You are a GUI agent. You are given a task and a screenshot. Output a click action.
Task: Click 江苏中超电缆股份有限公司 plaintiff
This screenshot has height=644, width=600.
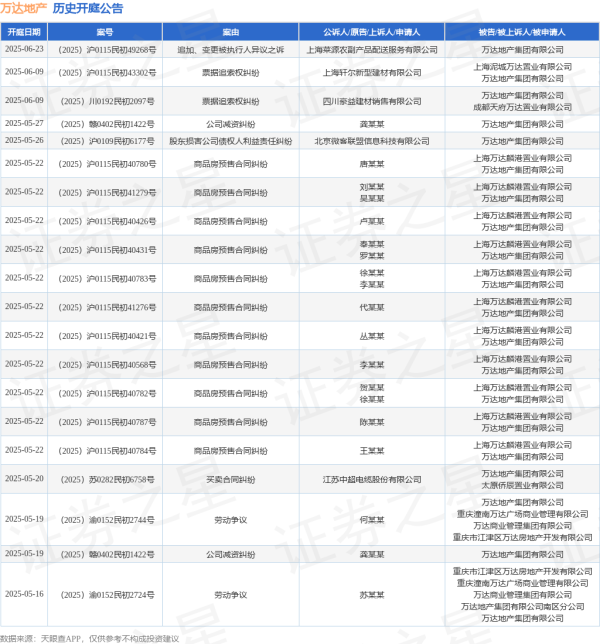[372, 479]
